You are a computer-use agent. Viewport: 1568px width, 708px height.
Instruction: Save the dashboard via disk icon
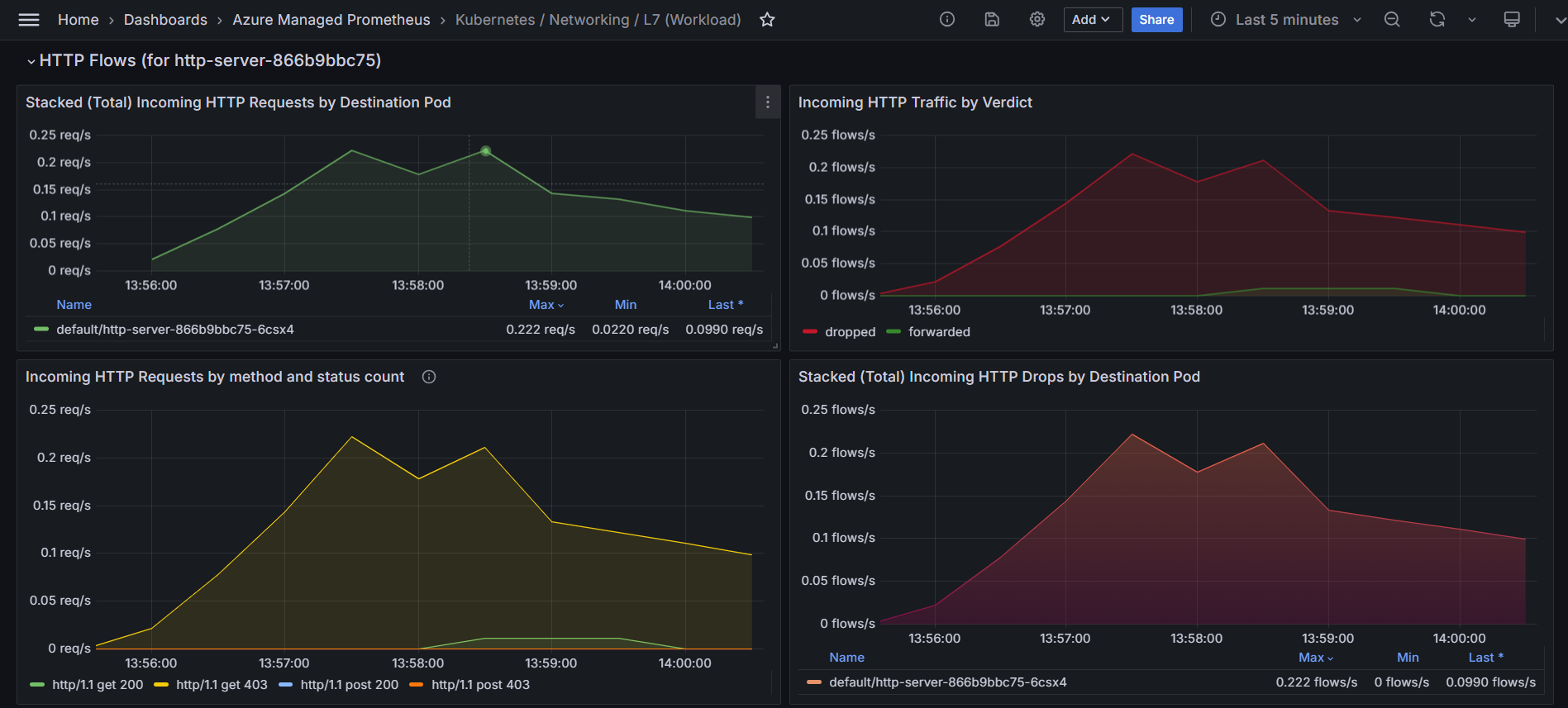pos(992,20)
